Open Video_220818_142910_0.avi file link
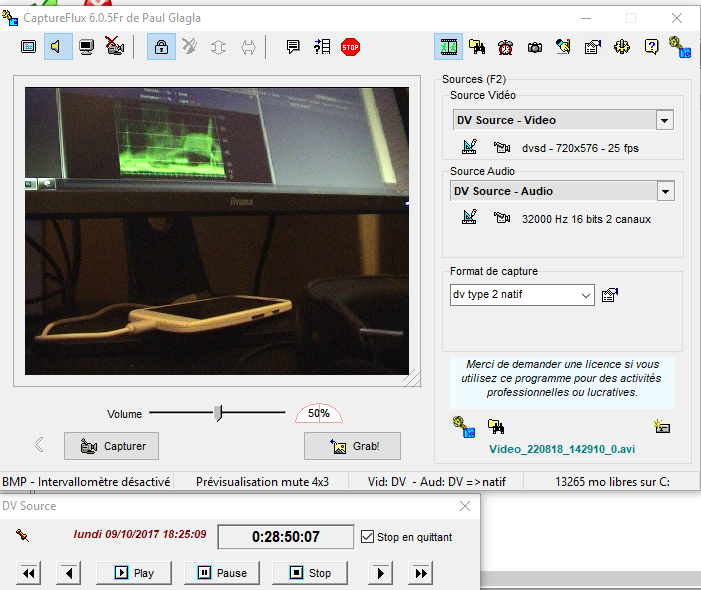 coord(562,449)
